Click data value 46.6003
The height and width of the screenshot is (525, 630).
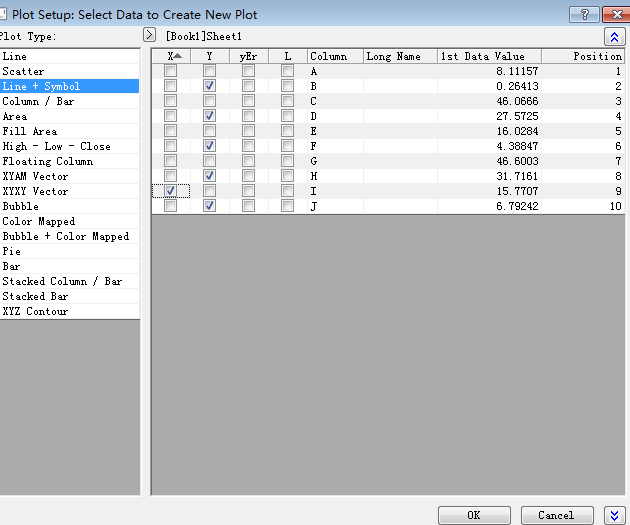tap(517, 161)
